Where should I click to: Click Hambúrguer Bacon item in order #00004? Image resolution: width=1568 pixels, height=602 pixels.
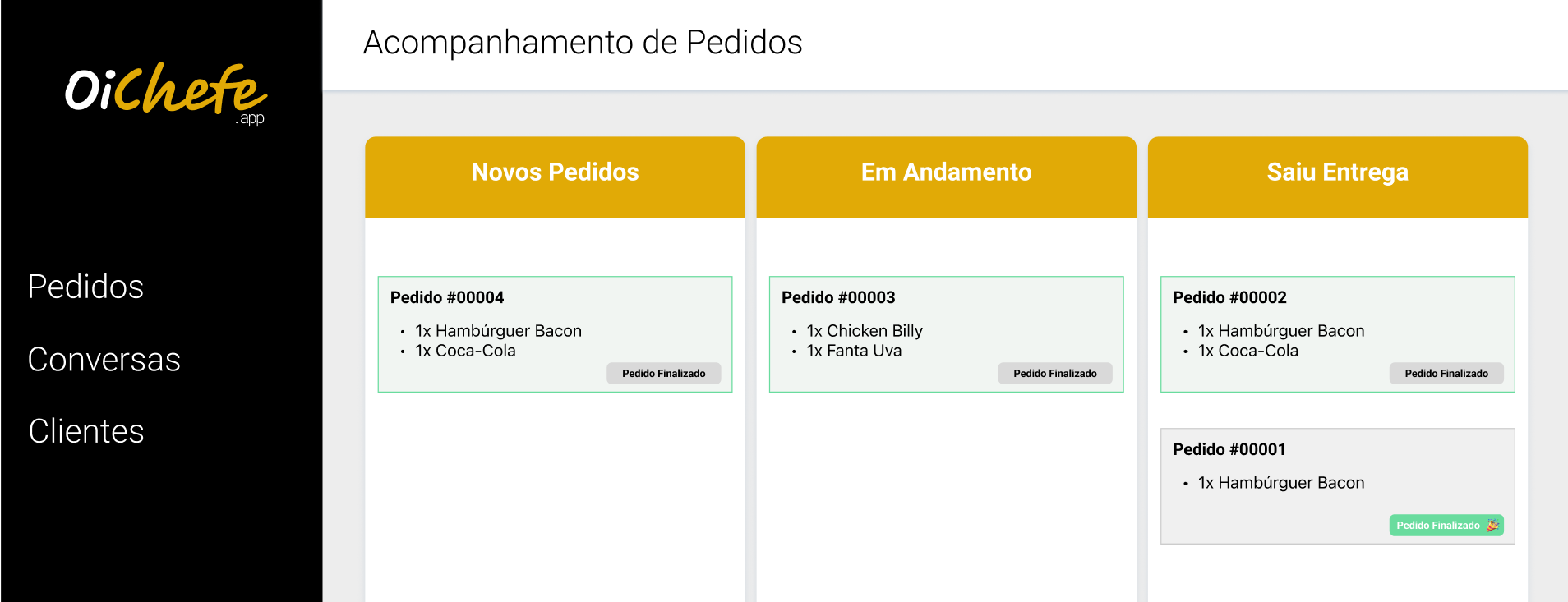point(498,331)
